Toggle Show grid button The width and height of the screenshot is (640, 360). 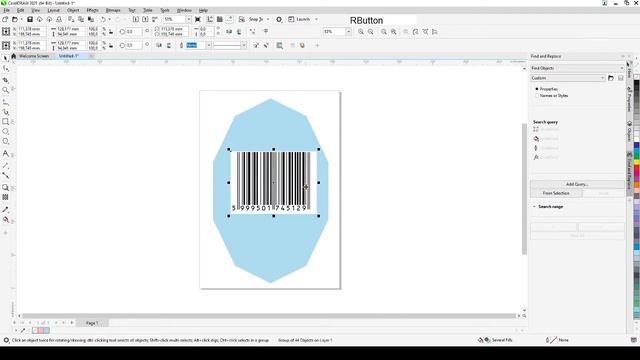click(220, 19)
